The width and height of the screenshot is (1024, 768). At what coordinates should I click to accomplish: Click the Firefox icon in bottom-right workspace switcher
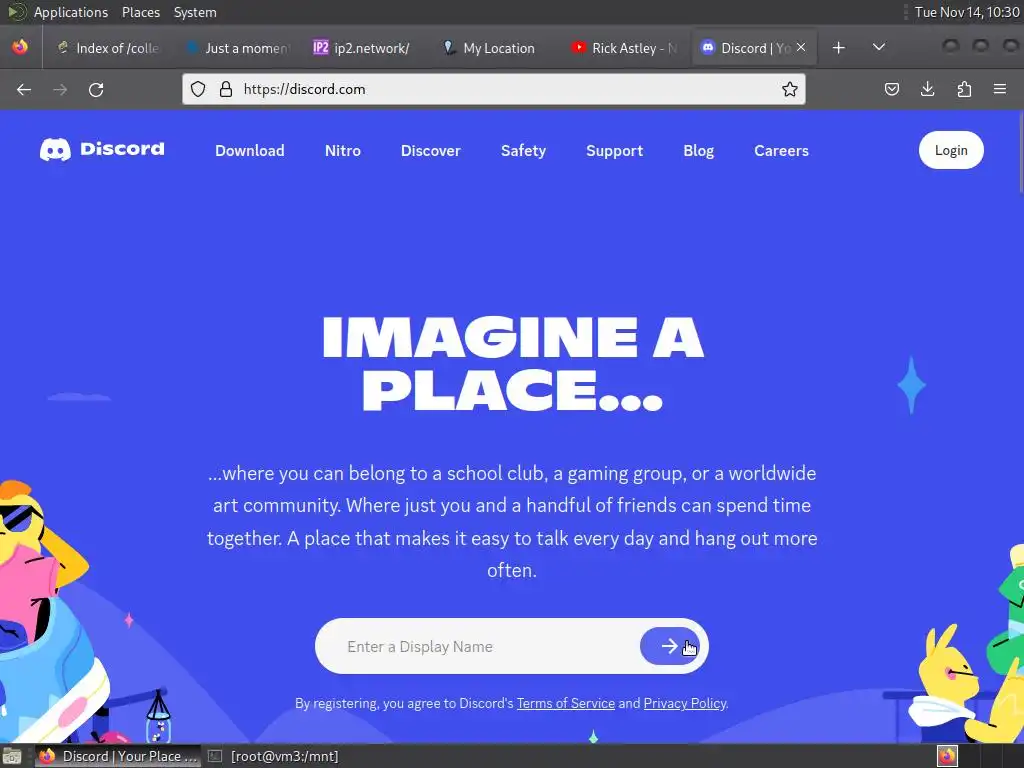tap(947, 756)
